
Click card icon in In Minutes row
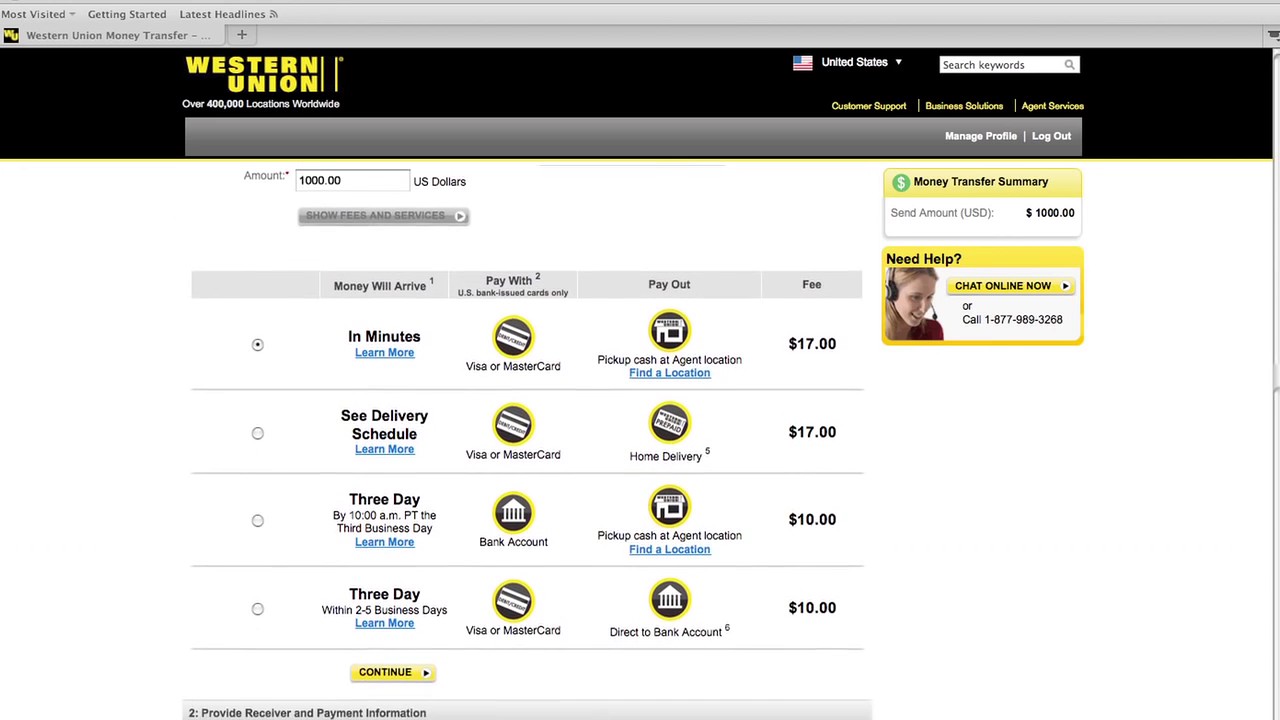click(513, 337)
